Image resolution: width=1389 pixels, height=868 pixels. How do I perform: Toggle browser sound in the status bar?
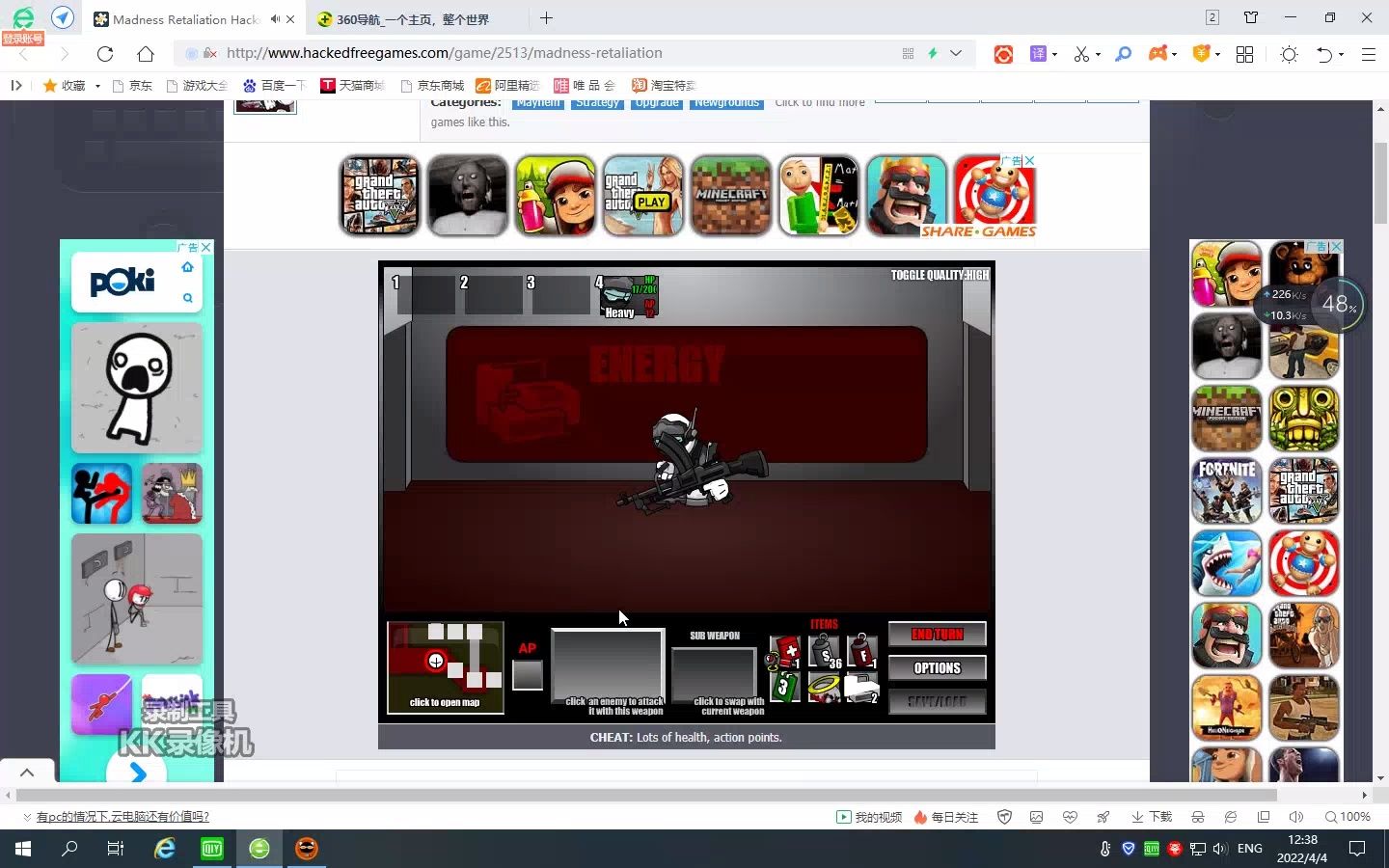(x=1295, y=817)
